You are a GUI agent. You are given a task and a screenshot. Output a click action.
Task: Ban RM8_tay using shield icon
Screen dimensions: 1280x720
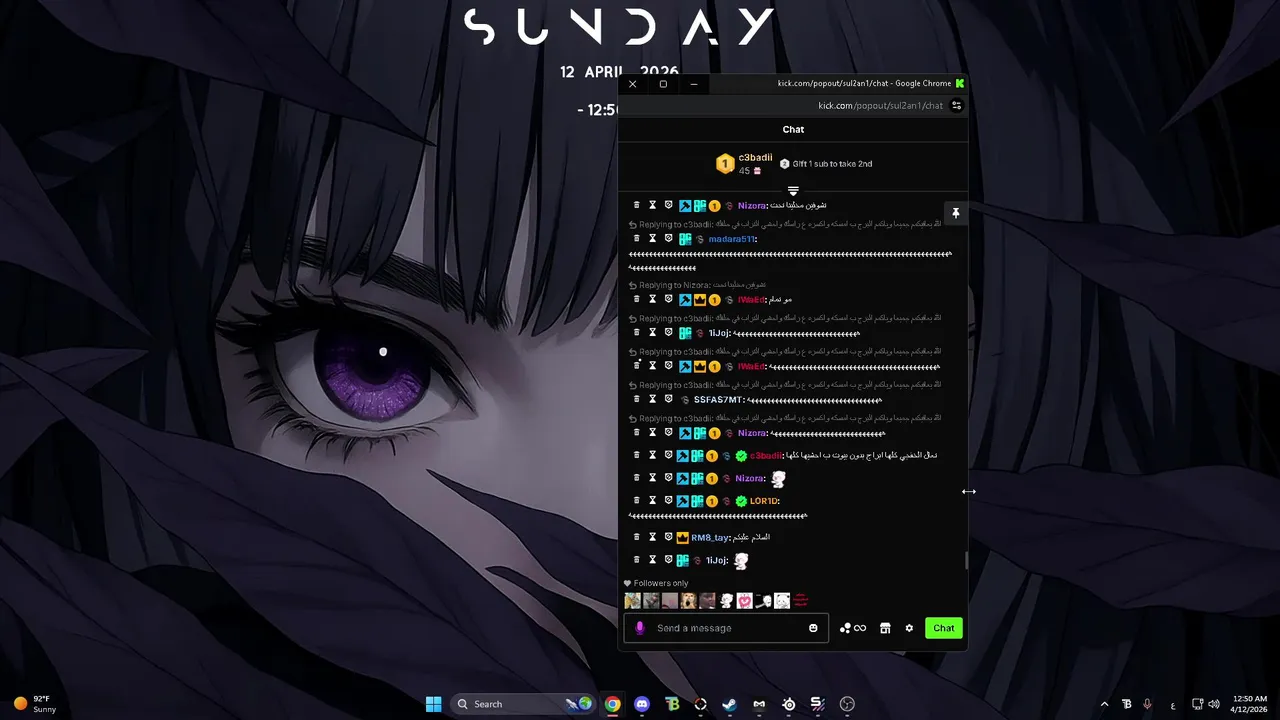click(669, 537)
